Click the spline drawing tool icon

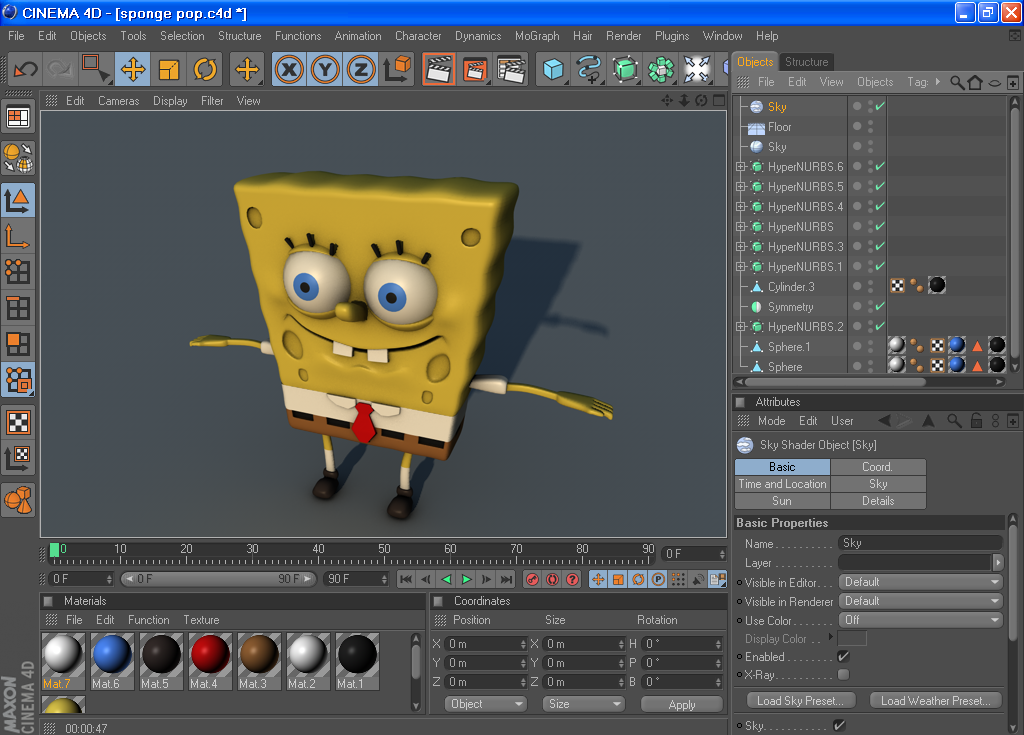[588, 69]
